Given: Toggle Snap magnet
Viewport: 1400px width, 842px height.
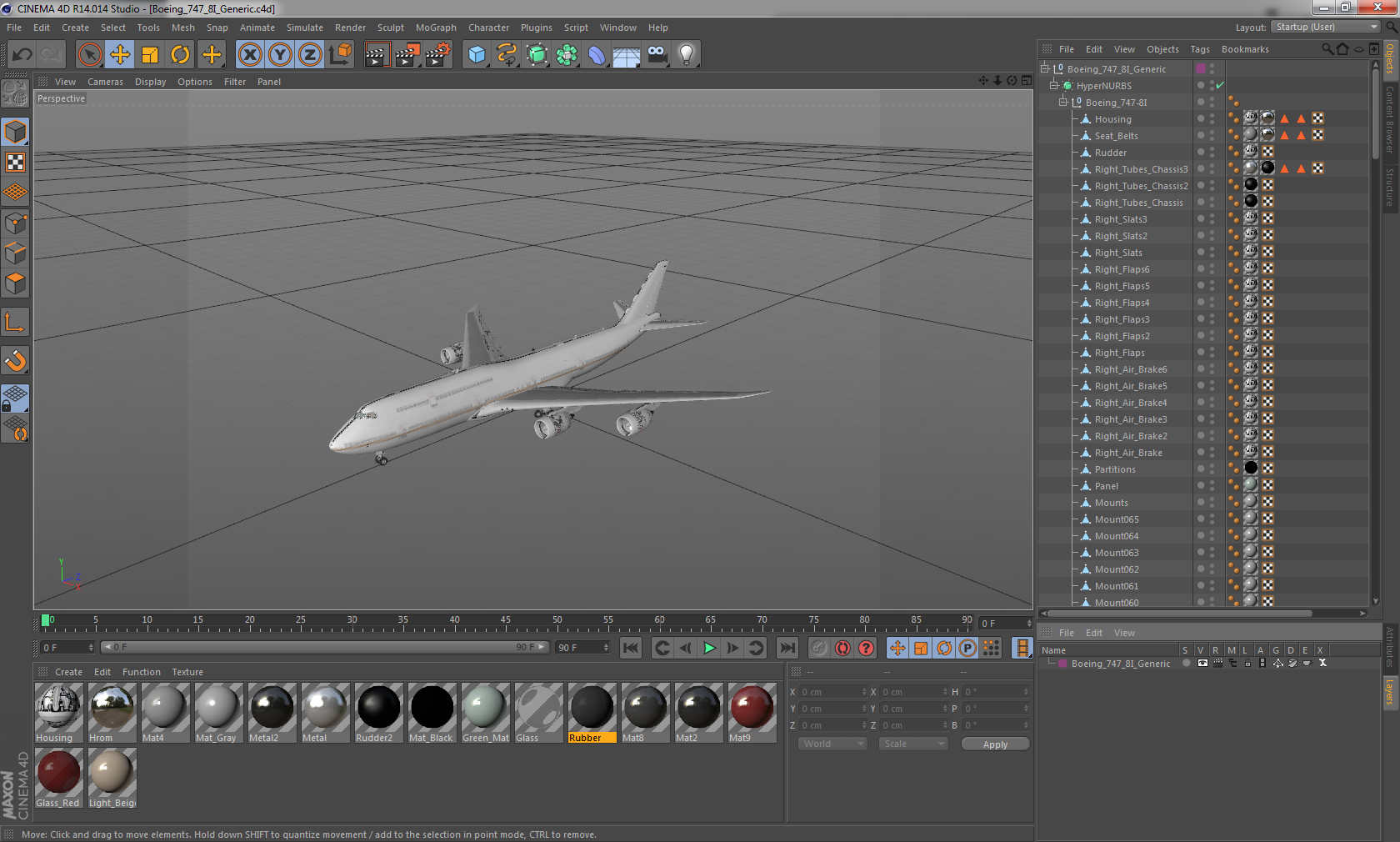Looking at the screenshot, I should [16, 360].
